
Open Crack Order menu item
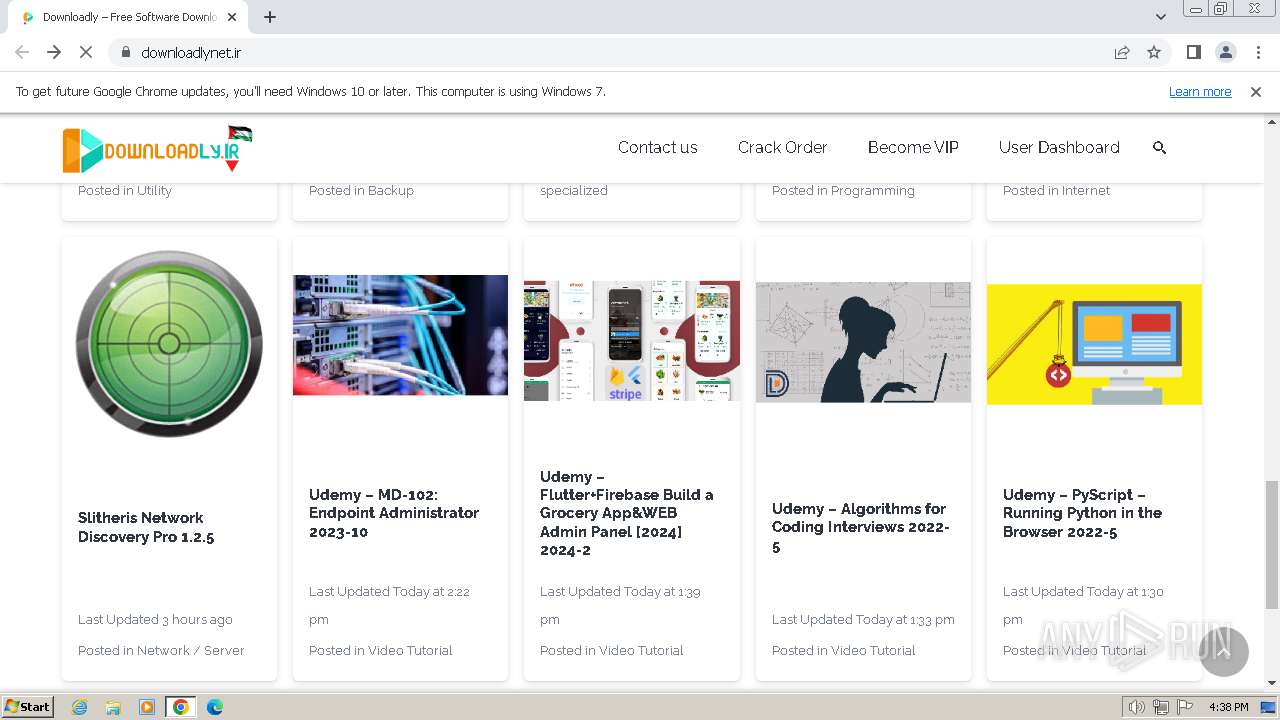point(782,147)
